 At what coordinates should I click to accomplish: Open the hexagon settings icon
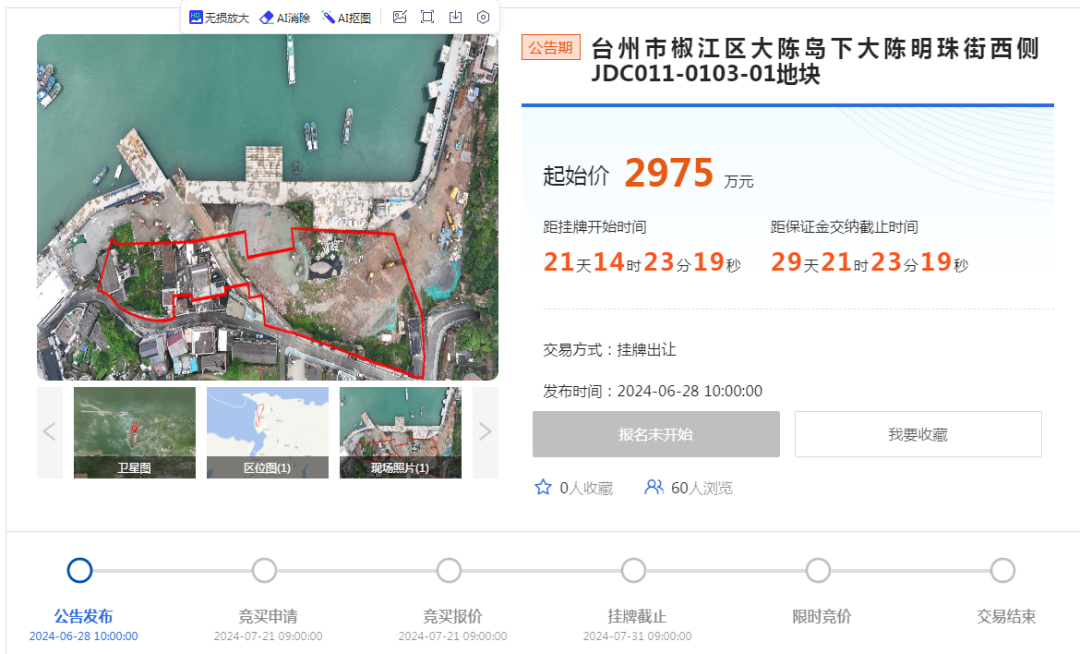click(483, 17)
